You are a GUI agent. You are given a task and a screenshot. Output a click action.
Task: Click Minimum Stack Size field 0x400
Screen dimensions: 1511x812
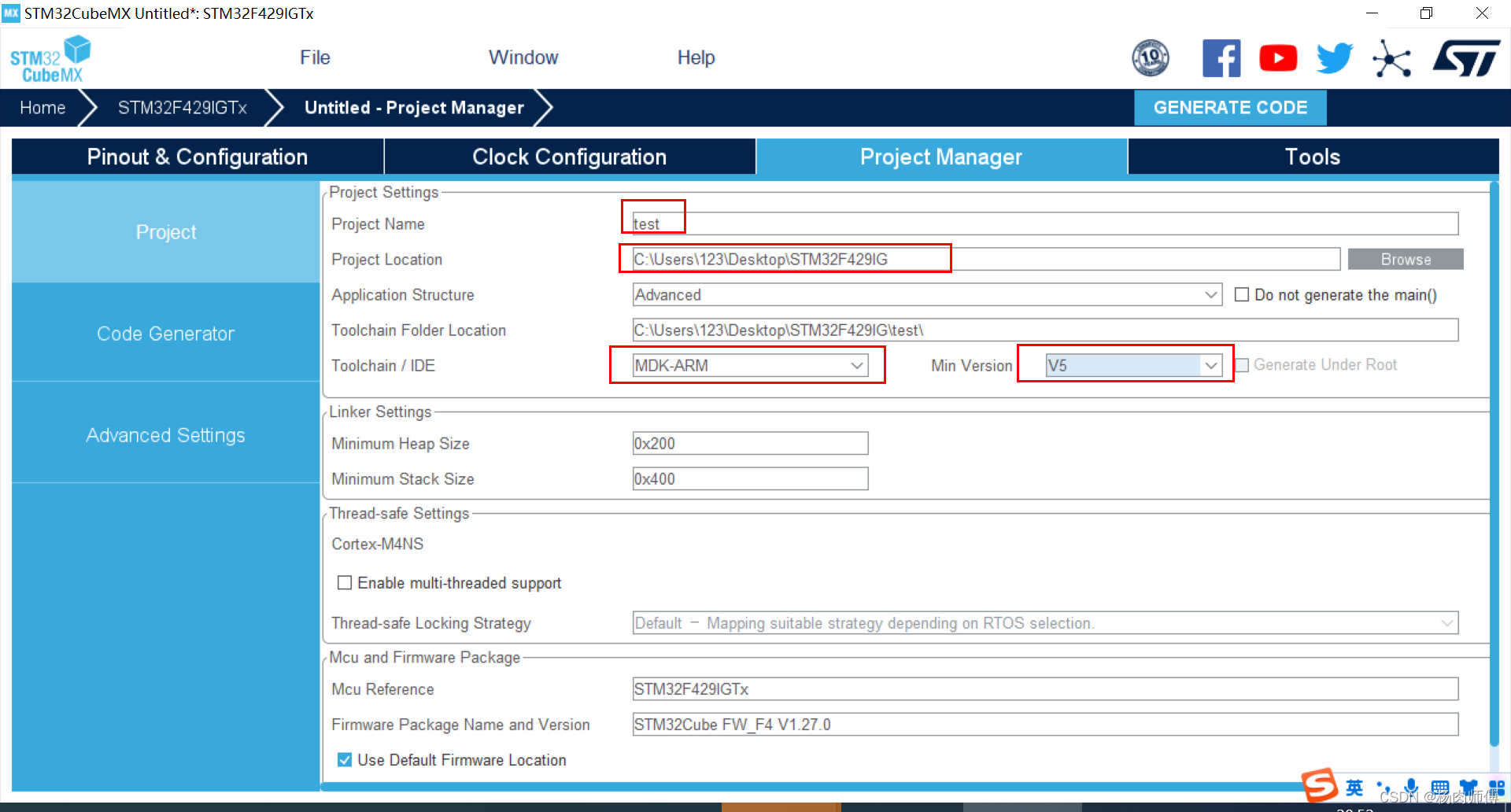[750, 479]
